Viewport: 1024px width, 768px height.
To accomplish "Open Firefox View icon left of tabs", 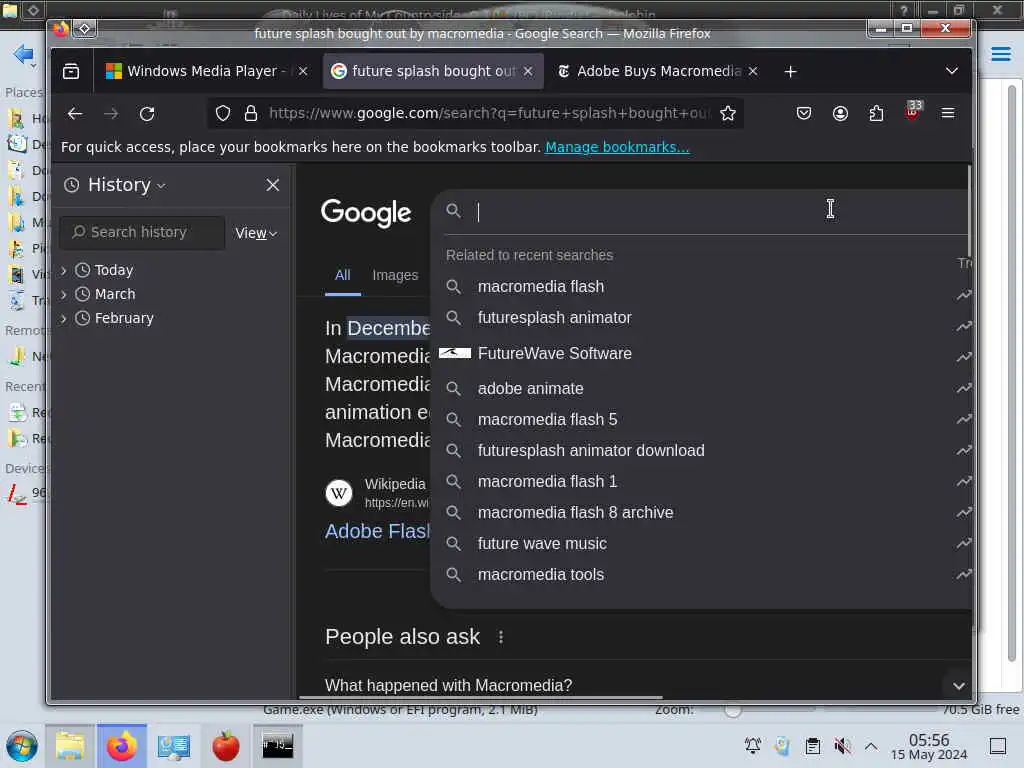I will (x=71, y=71).
